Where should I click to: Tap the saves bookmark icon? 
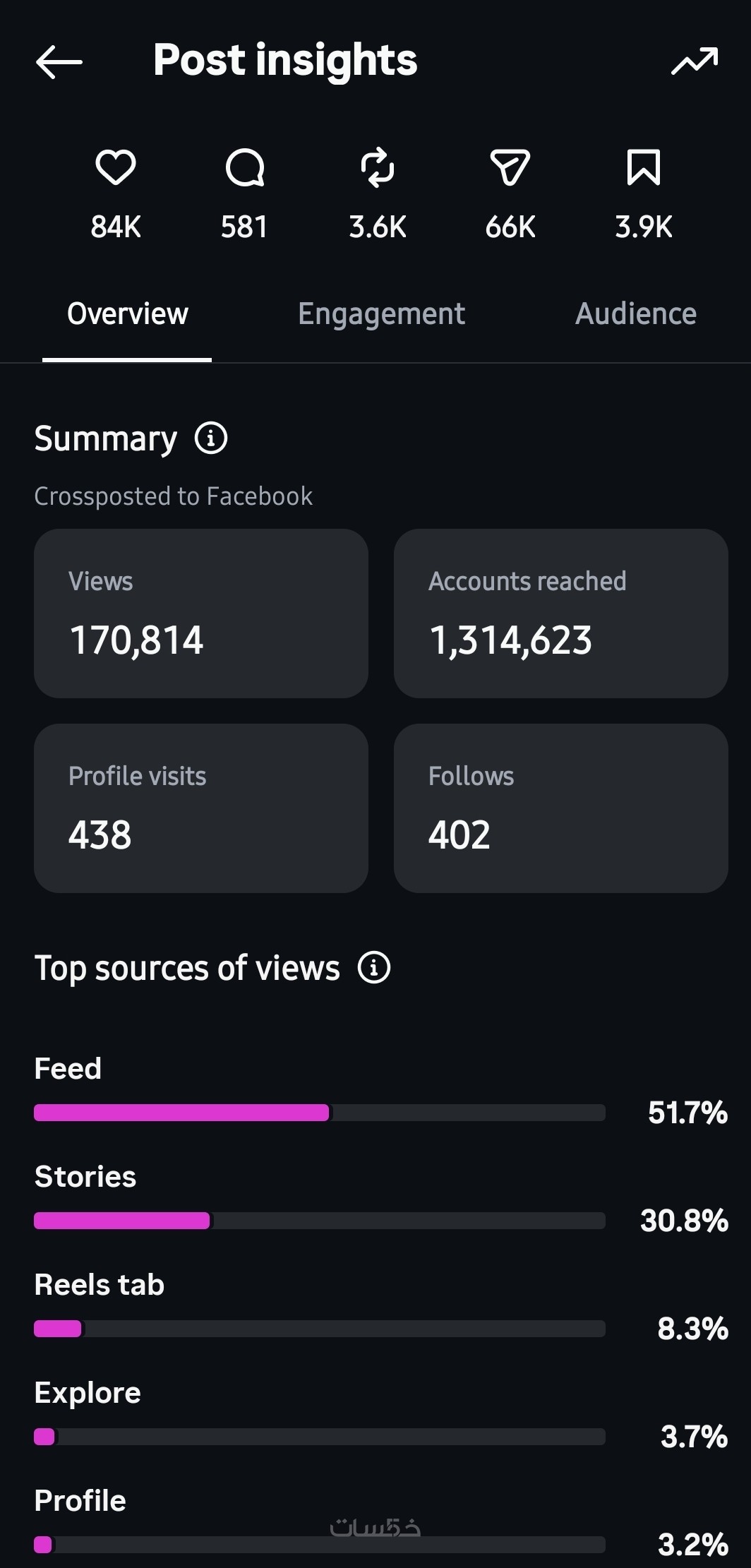pos(644,168)
